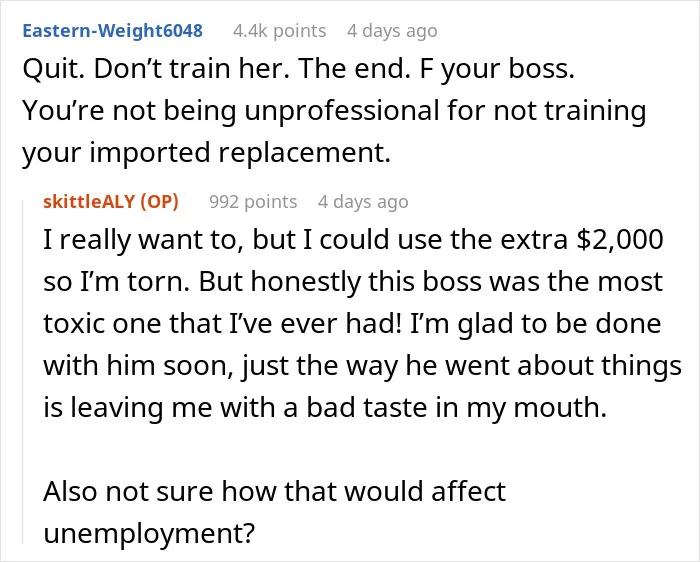Click the text 'F your boss.'
The image size is (700, 562).
pyautogui.click(x=497, y=69)
